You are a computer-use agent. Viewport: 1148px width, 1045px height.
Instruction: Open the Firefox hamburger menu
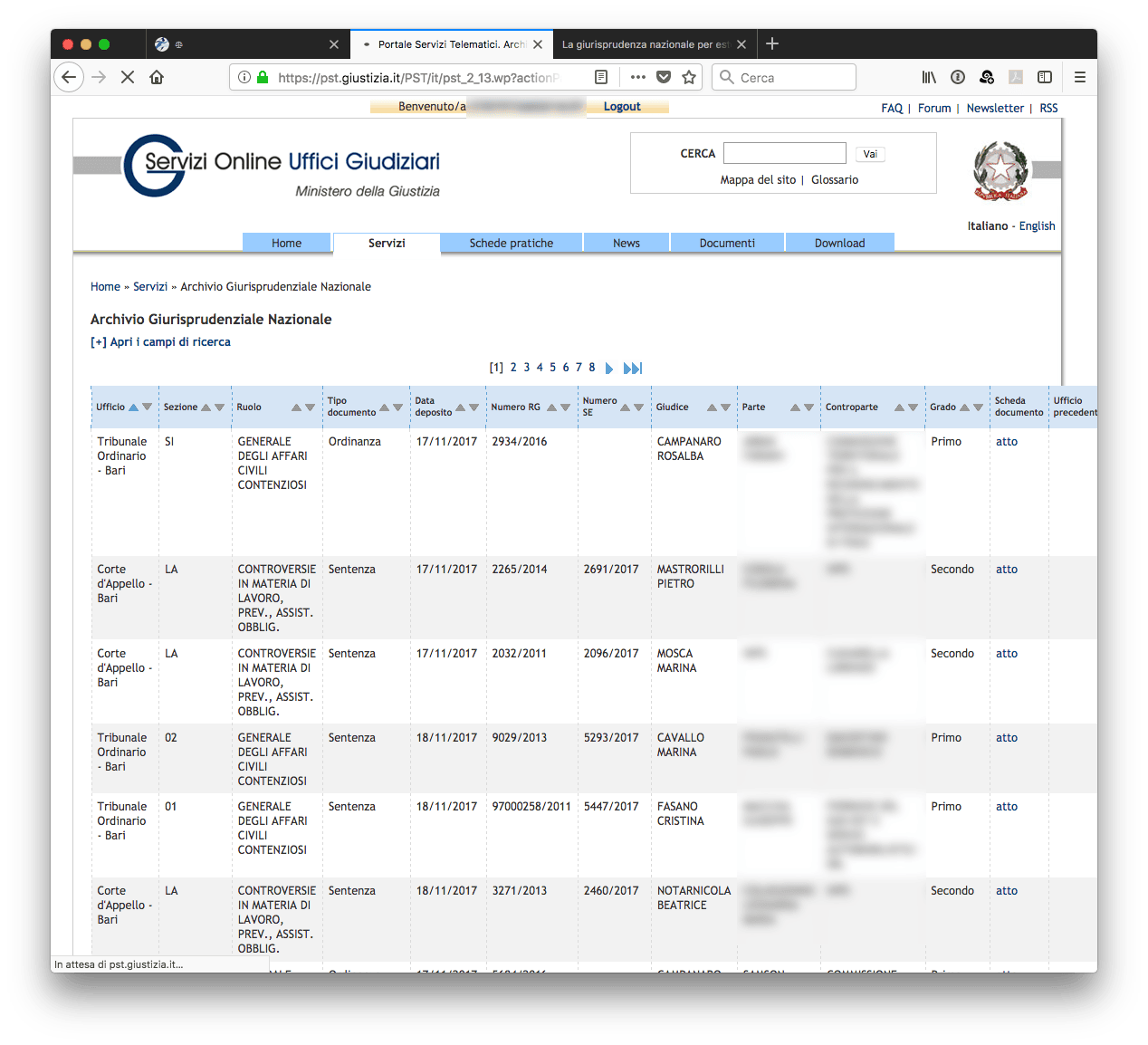pyautogui.click(x=1080, y=77)
